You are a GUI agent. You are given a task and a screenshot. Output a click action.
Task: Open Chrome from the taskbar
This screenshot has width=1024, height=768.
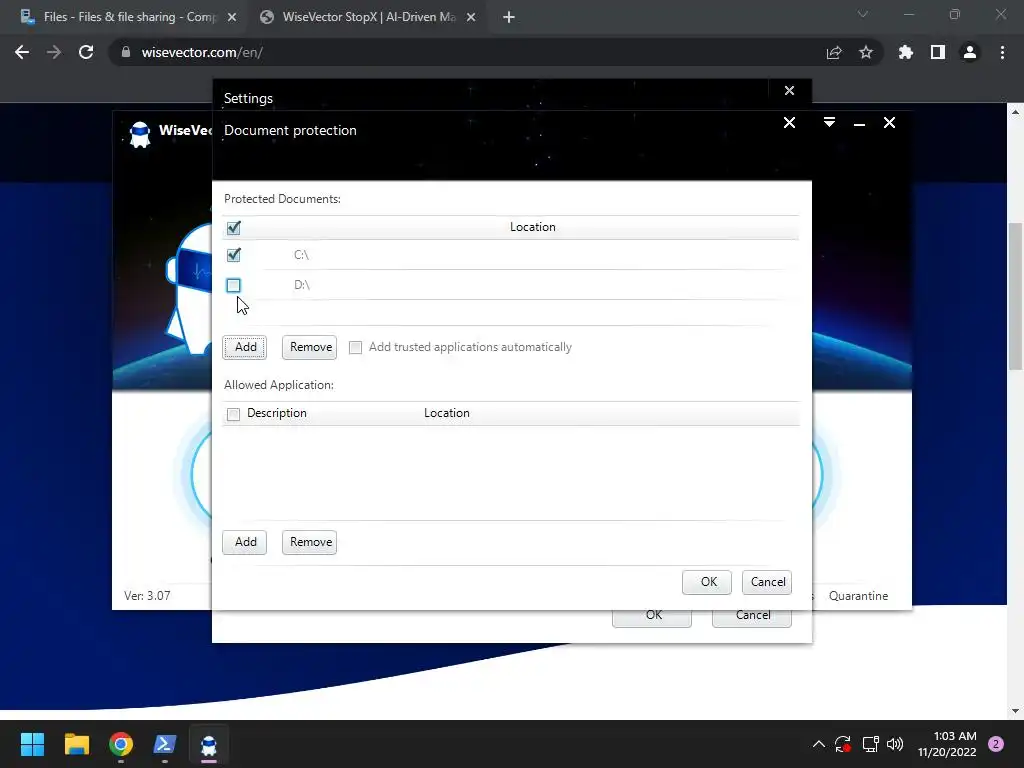pyautogui.click(x=121, y=744)
